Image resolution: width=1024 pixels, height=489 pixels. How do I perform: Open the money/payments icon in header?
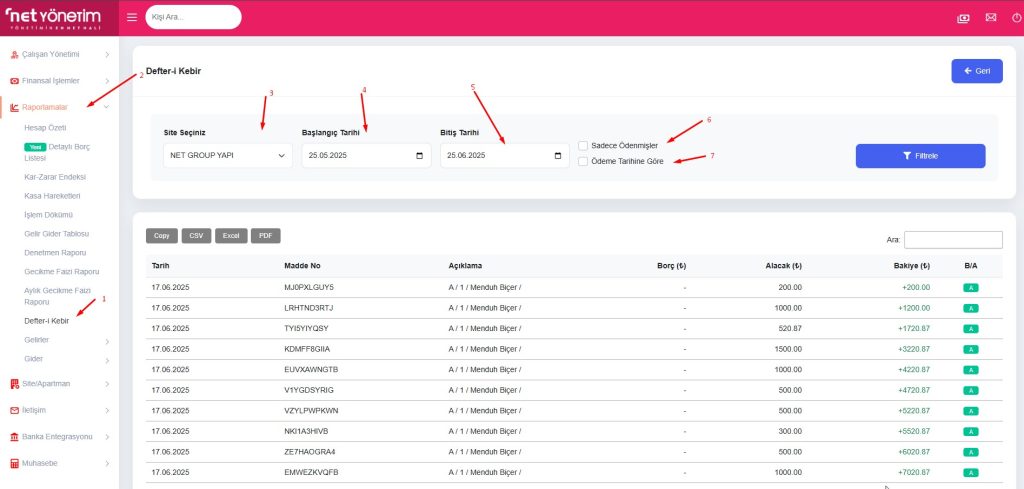pyautogui.click(x=962, y=17)
